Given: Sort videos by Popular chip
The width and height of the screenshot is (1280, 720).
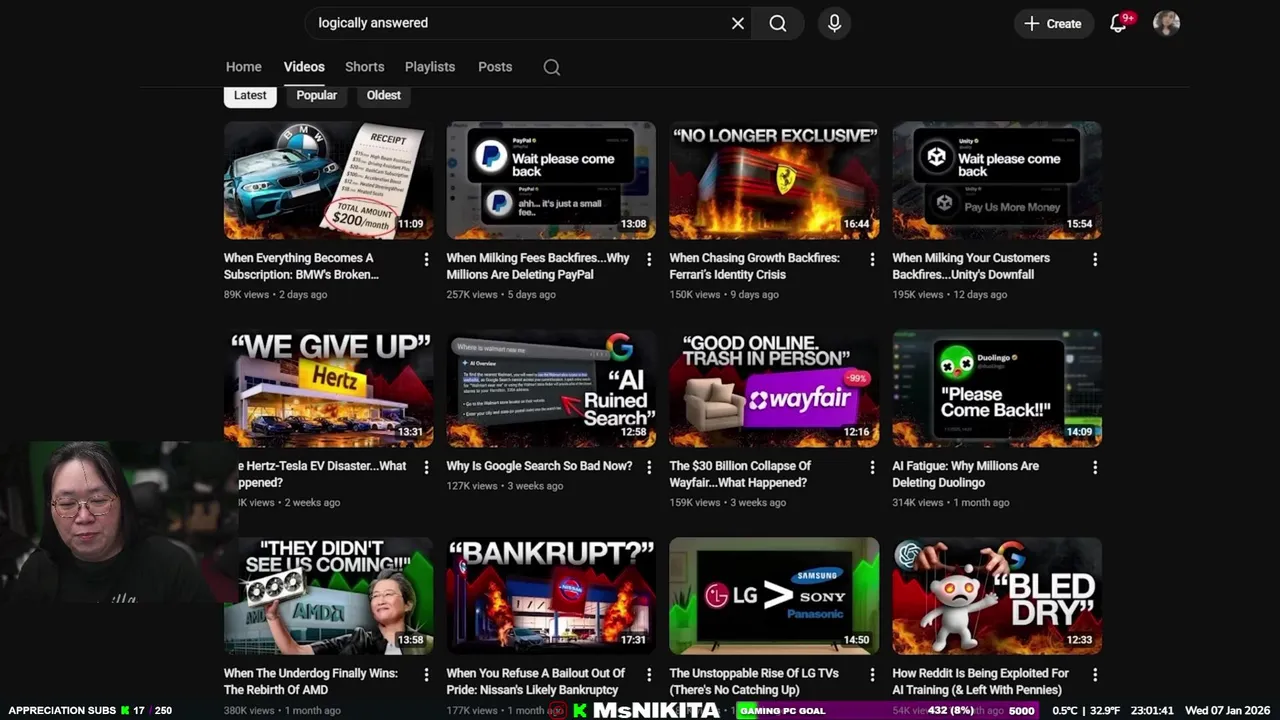Looking at the screenshot, I should (316, 95).
